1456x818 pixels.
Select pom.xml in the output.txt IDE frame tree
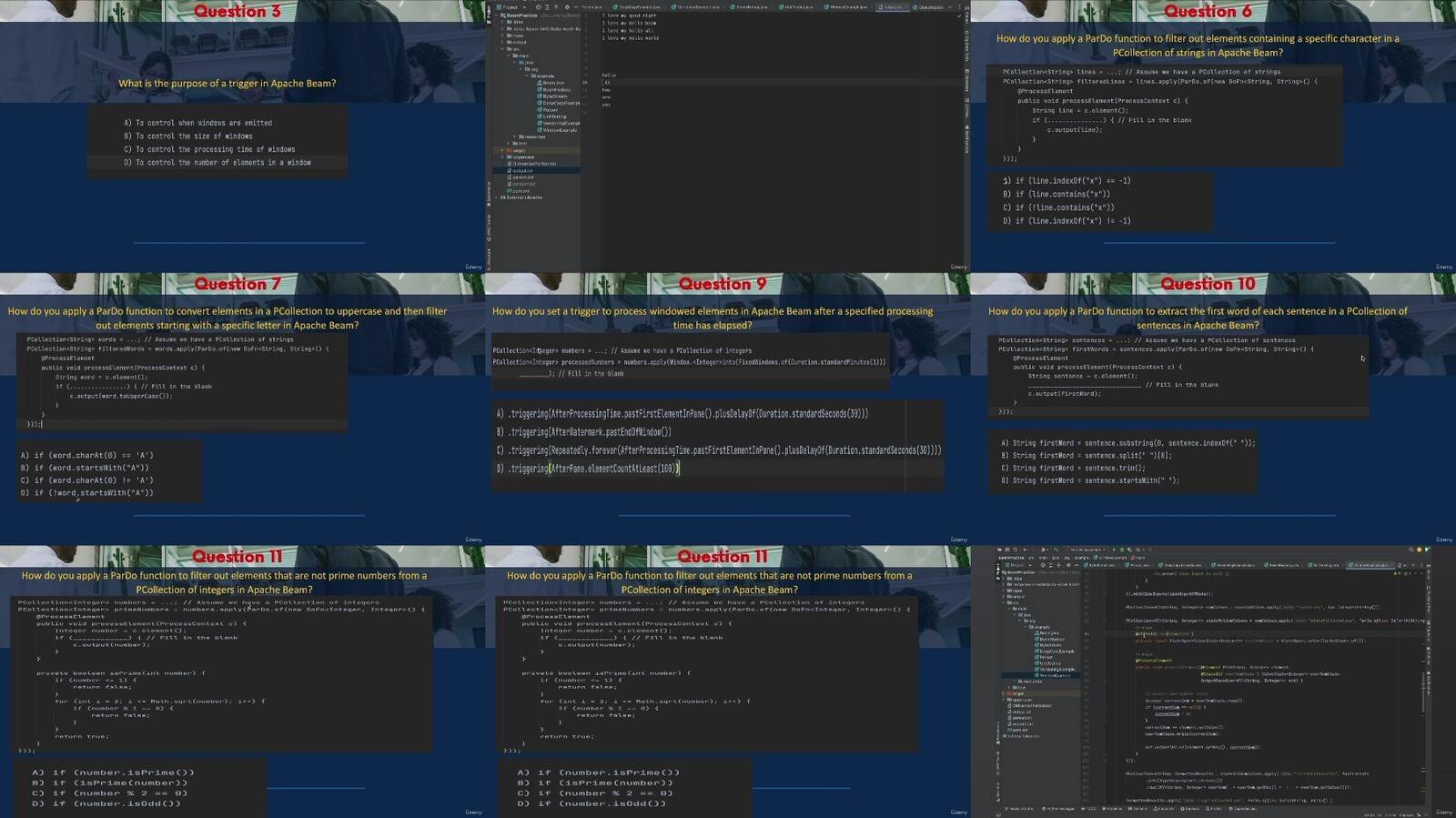[x=520, y=191]
